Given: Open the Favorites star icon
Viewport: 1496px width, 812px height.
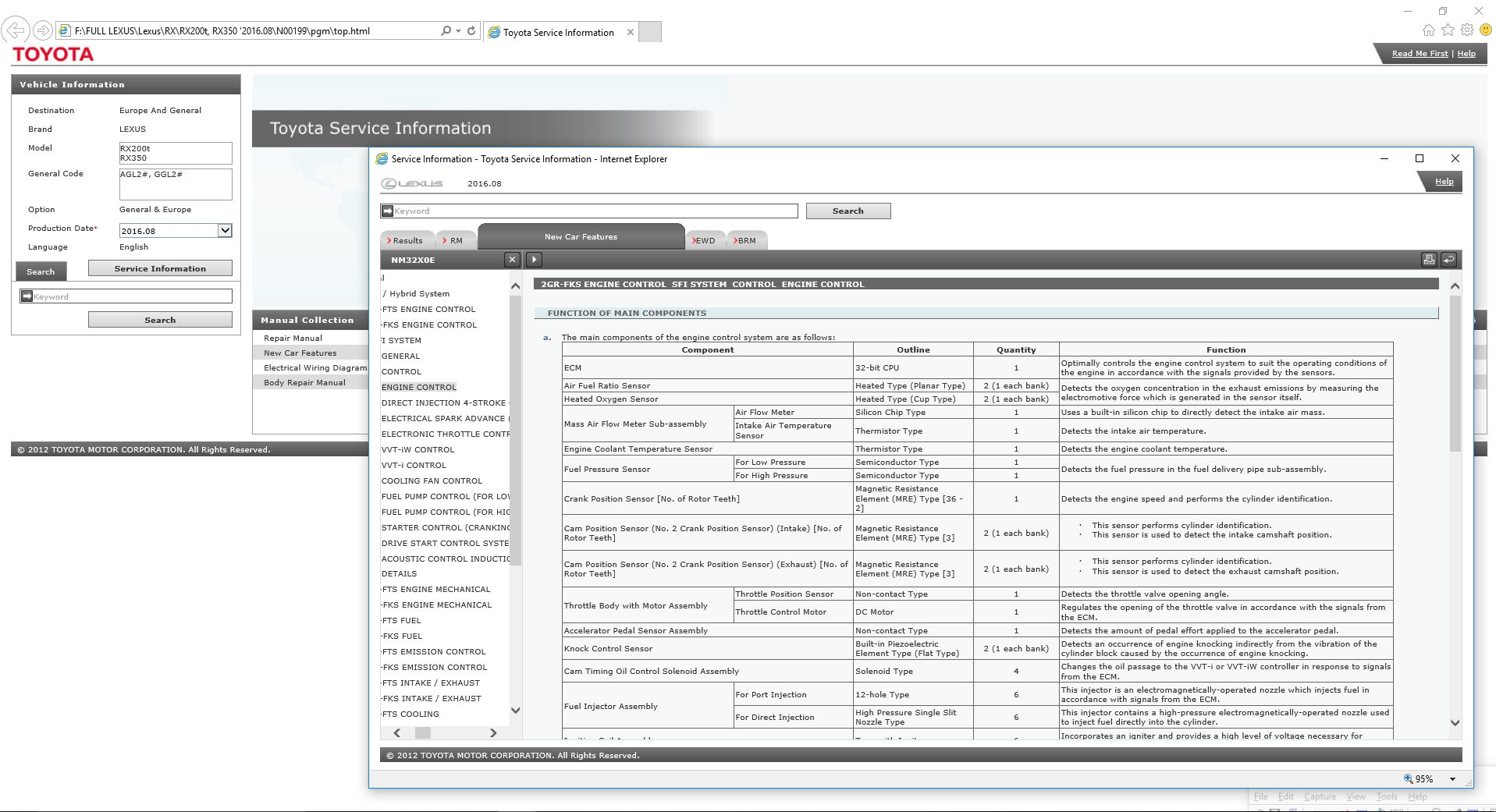Looking at the screenshot, I should coord(1448,30).
